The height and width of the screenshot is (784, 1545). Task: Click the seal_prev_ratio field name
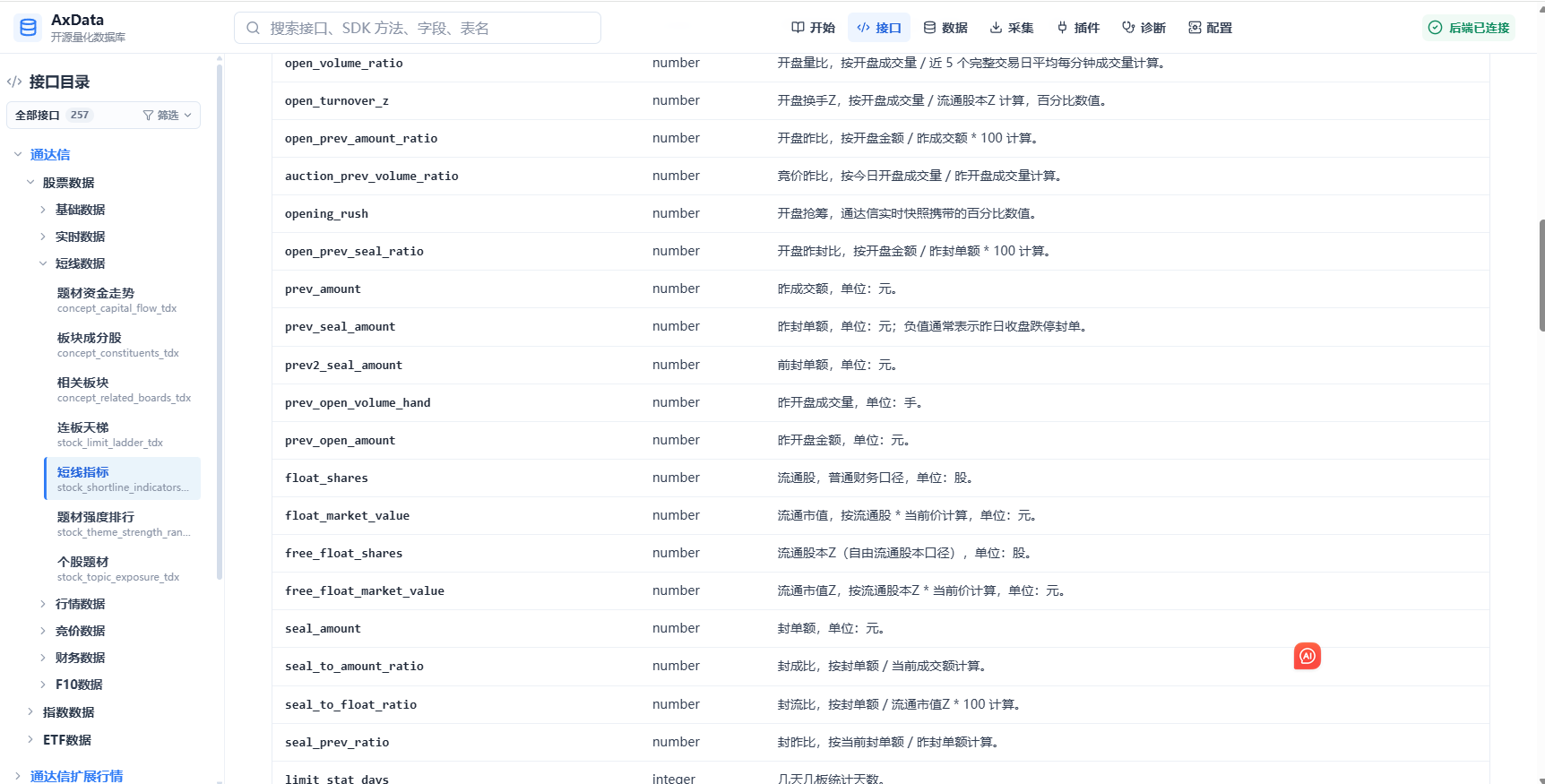(337, 742)
